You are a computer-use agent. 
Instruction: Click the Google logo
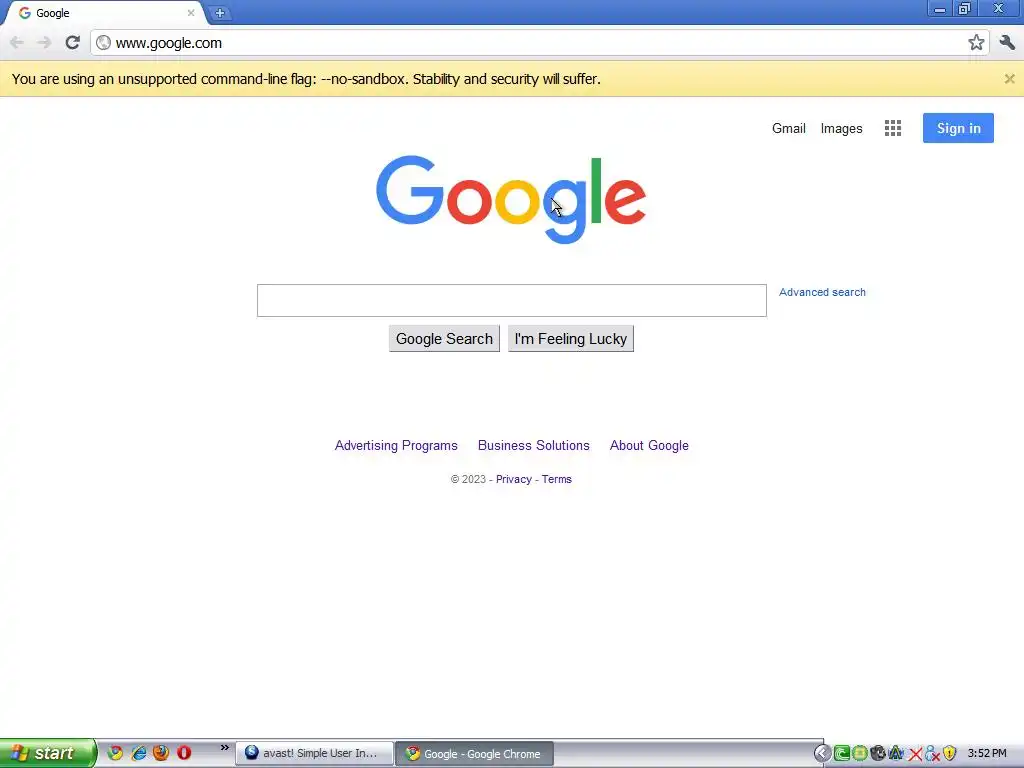click(x=511, y=199)
